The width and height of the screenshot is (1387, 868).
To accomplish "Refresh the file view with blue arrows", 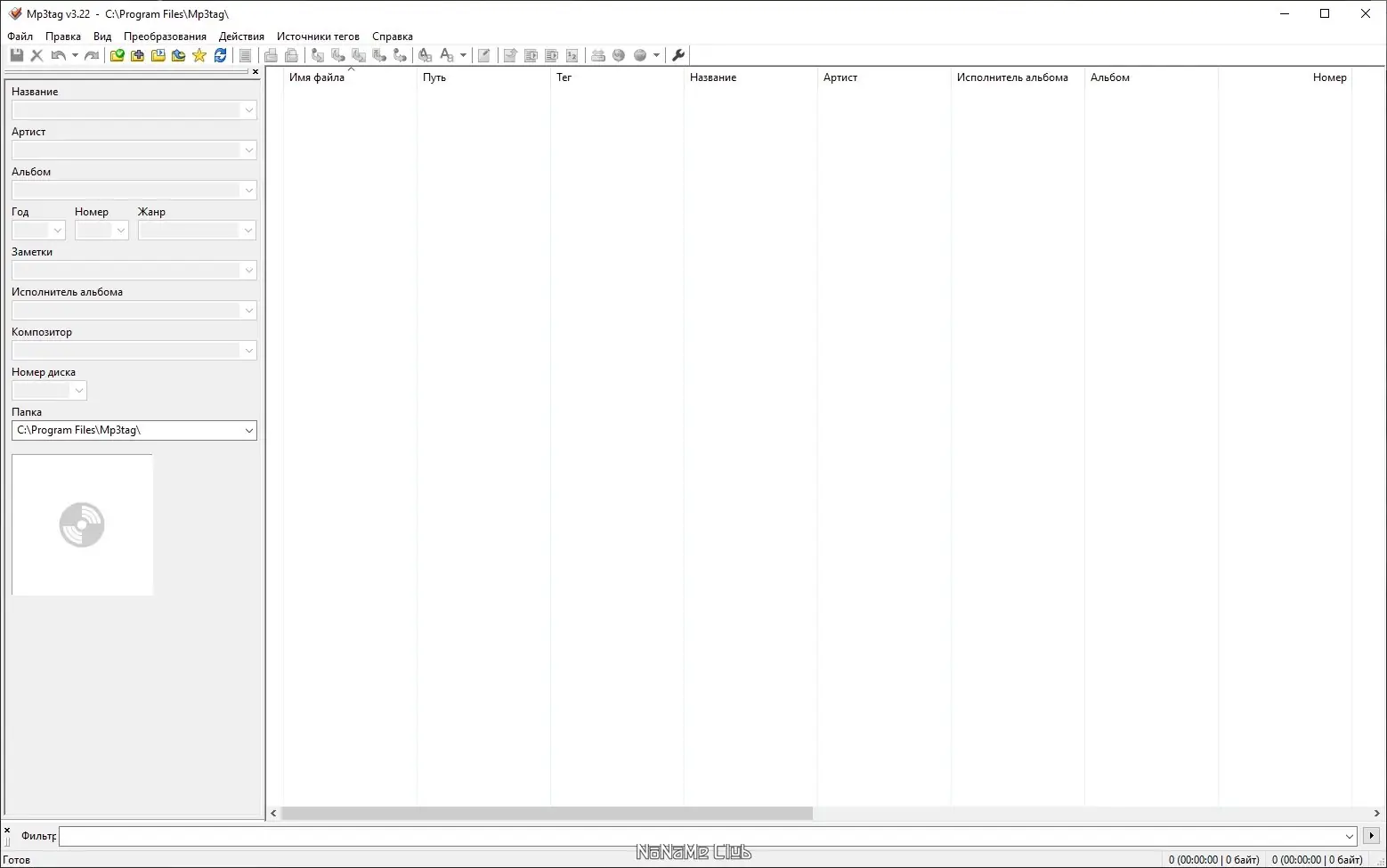I will click(x=220, y=55).
